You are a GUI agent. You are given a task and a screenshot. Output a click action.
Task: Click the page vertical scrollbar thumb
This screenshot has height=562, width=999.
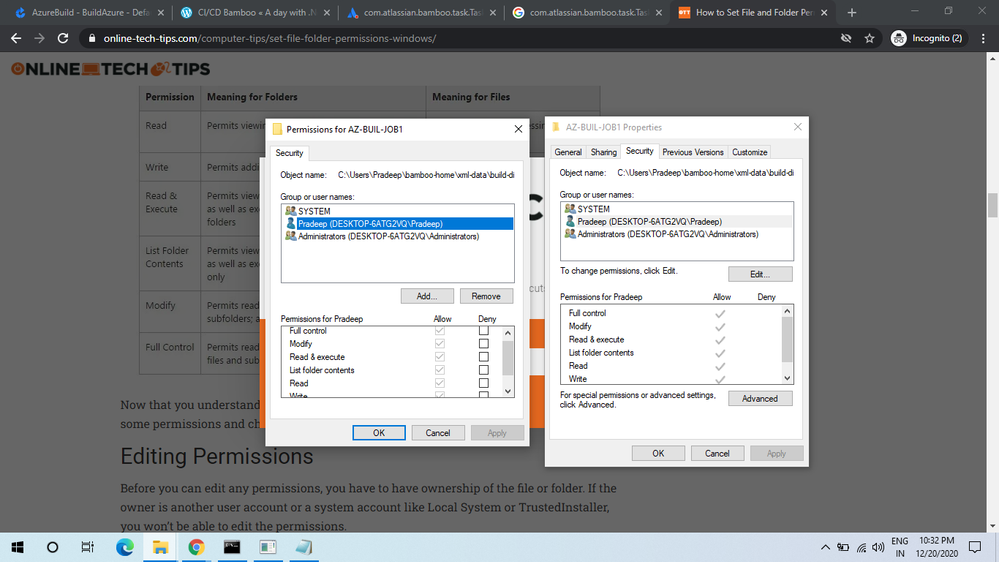coord(992,205)
